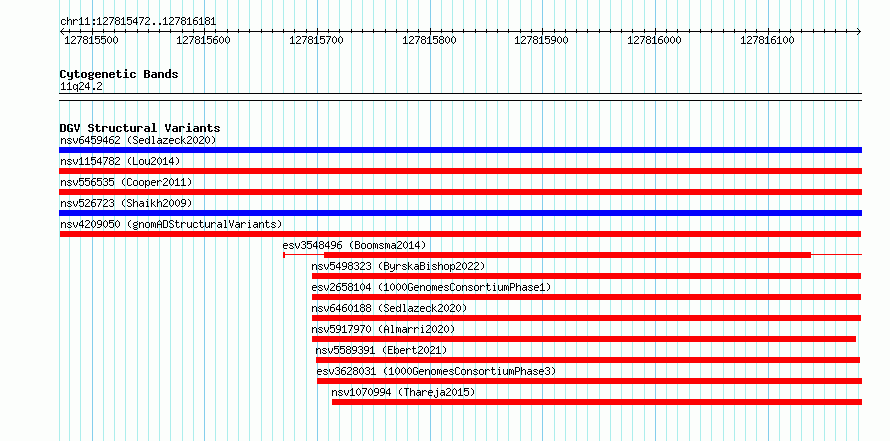Screen dimensions: 890x441
Task: Open the nsv5917970 (Almarri2020) label
Action: (383, 329)
